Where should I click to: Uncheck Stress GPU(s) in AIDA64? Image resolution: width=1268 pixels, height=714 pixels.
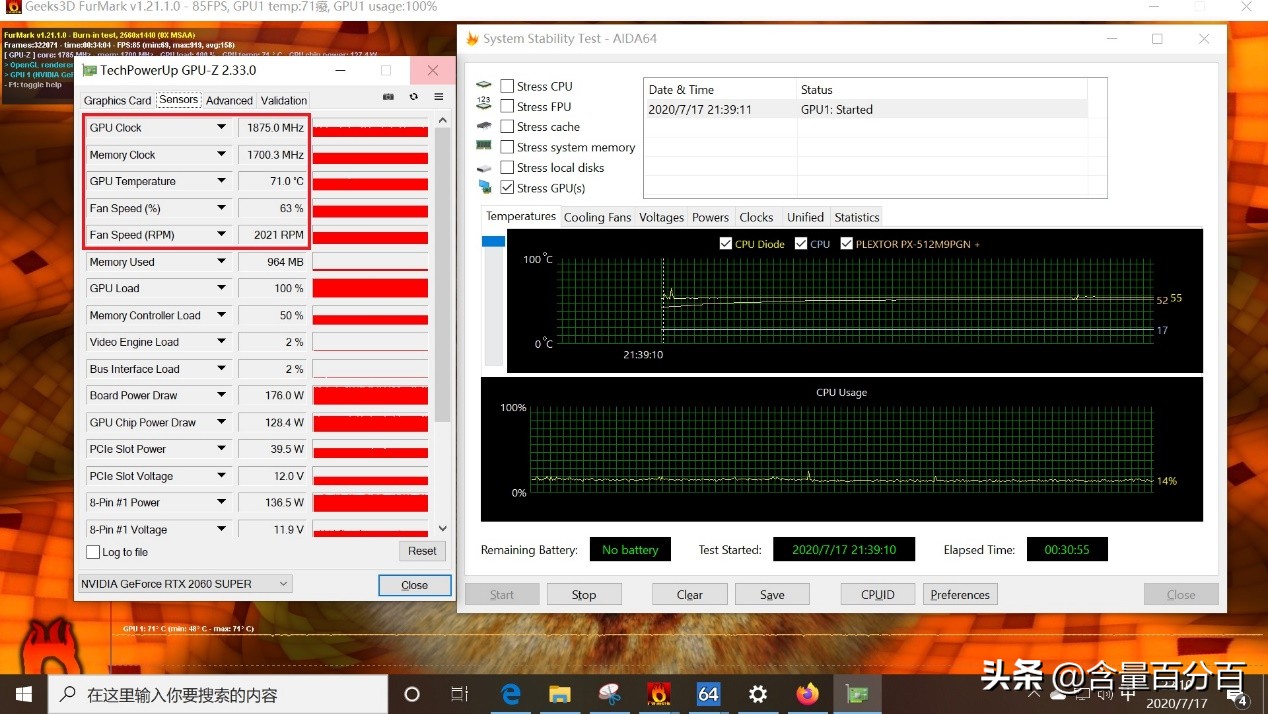click(x=506, y=187)
